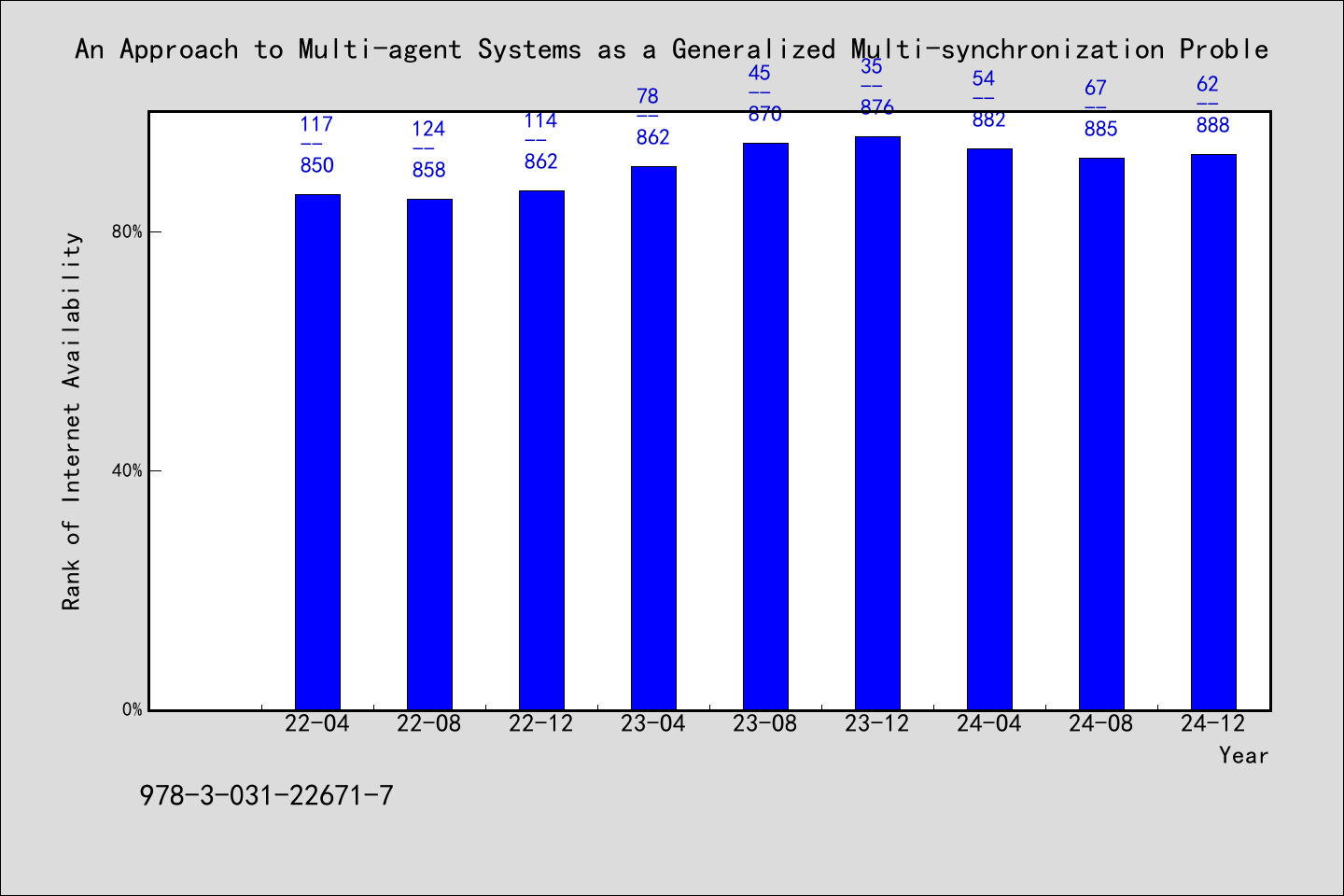Click the 862 label above the 23-04 bar
The image size is (1344, 896).
click(653, 137)
